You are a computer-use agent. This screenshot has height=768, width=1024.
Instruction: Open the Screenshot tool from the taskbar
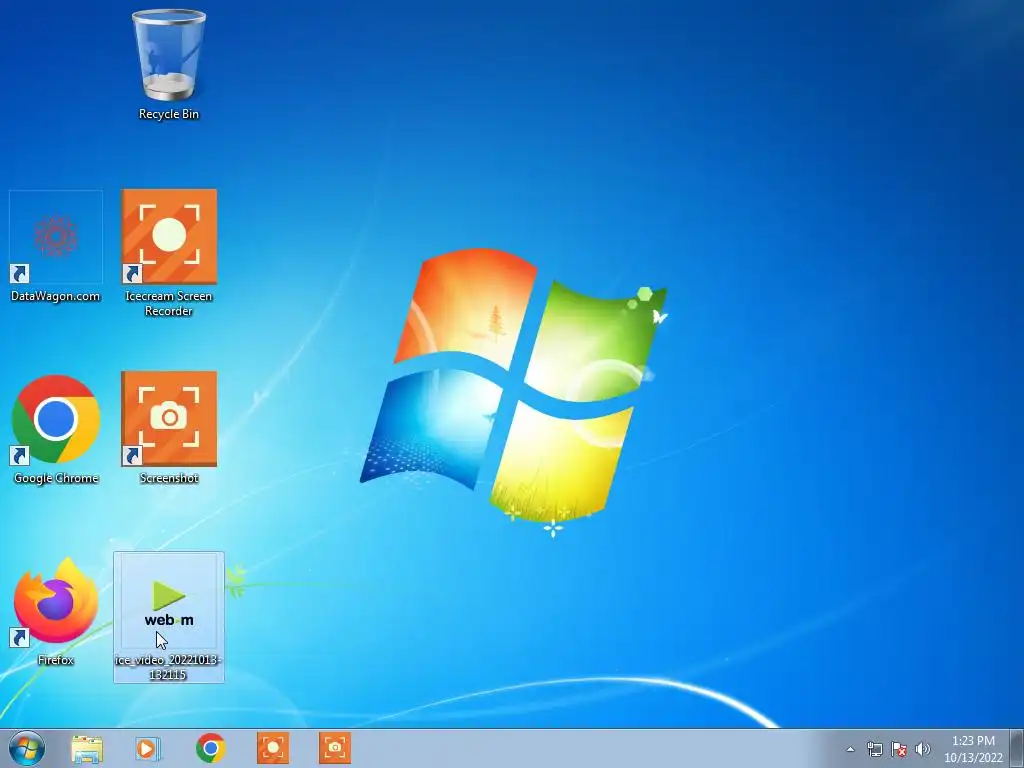tap(335, 748)
